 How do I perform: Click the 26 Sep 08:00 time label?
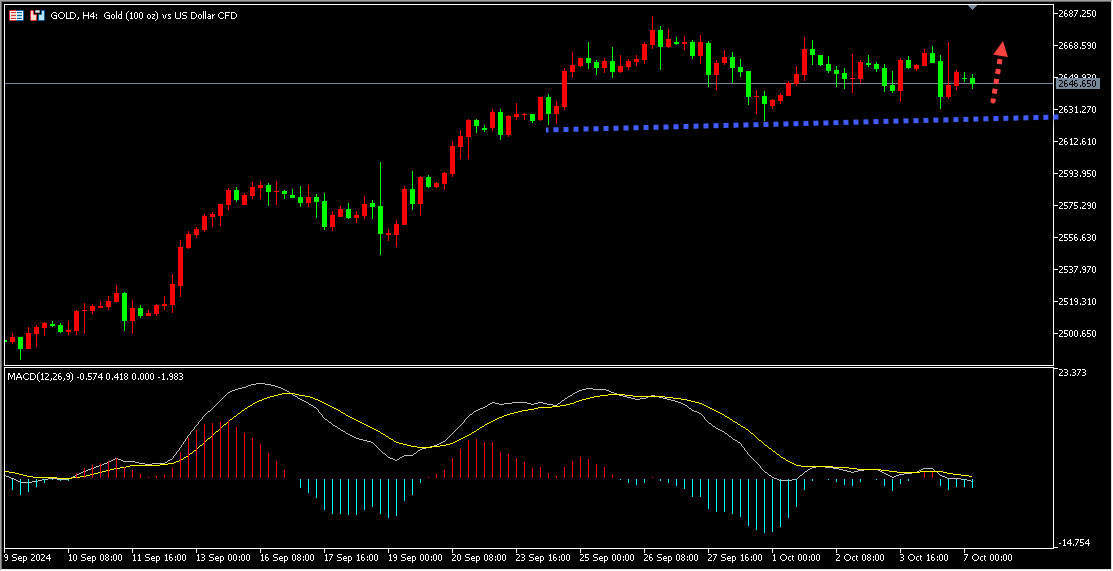[671, 558]
